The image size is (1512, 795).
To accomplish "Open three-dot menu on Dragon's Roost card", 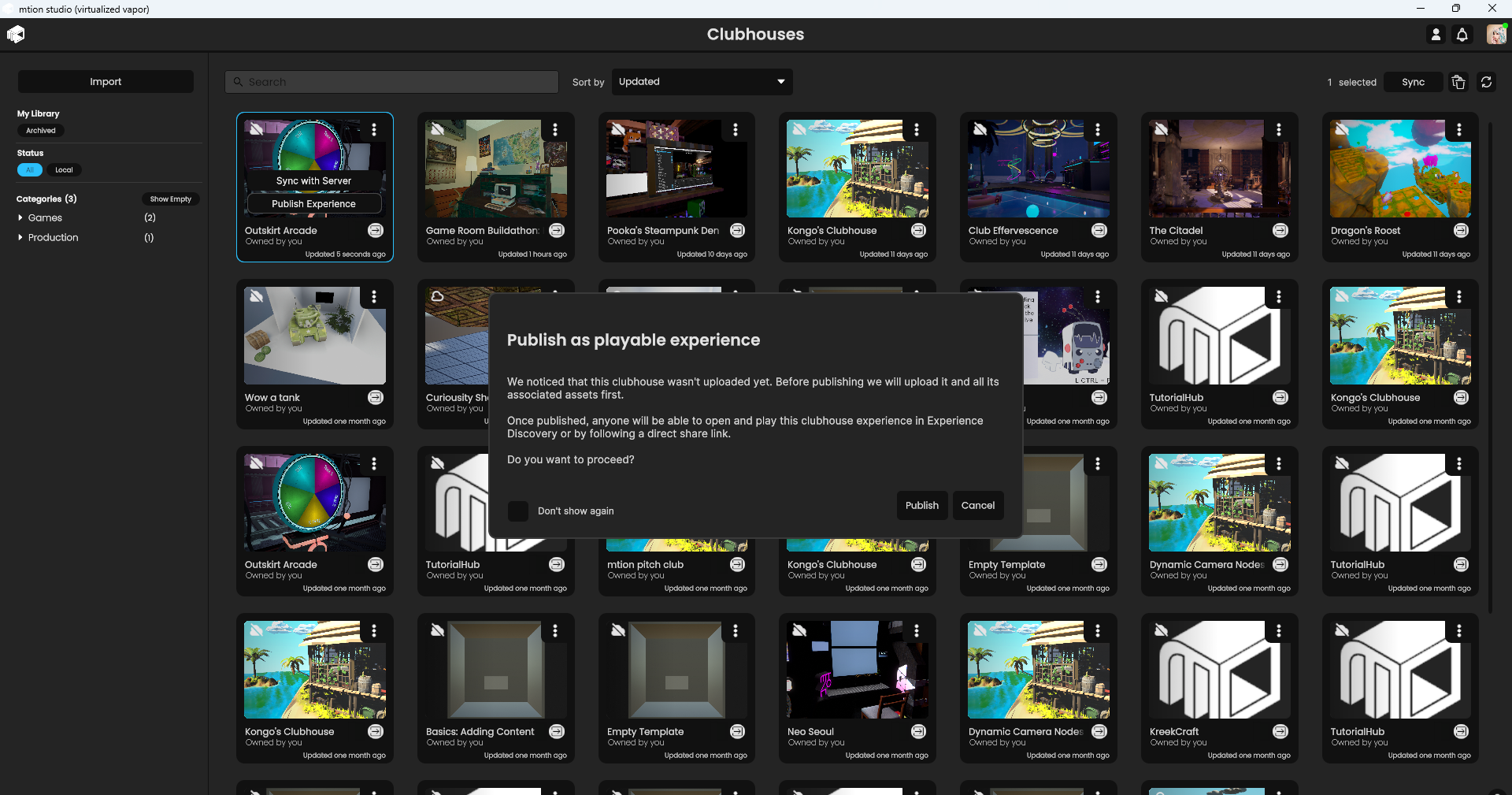I will pyautogui.click(x=1459, y=130).
